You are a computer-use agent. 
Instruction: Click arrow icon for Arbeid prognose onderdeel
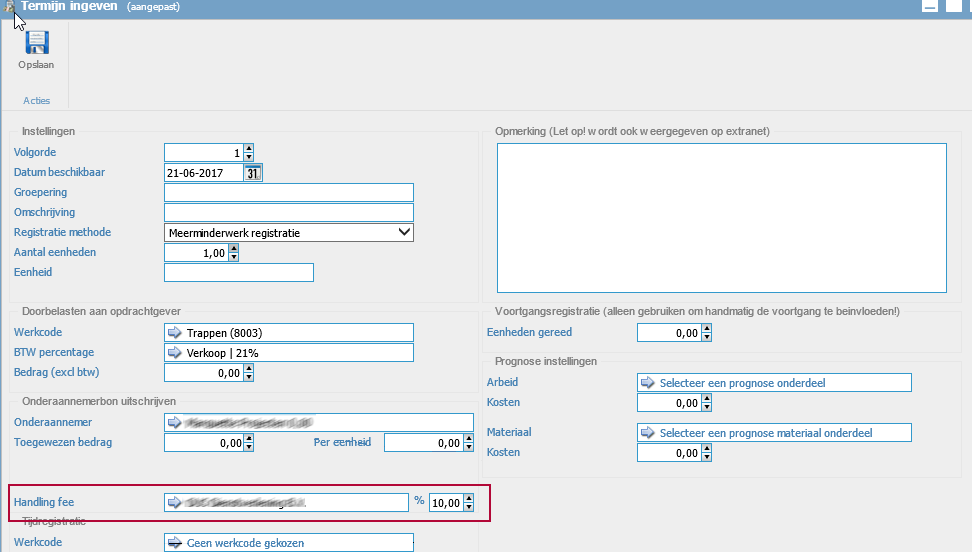coord(647,383)
